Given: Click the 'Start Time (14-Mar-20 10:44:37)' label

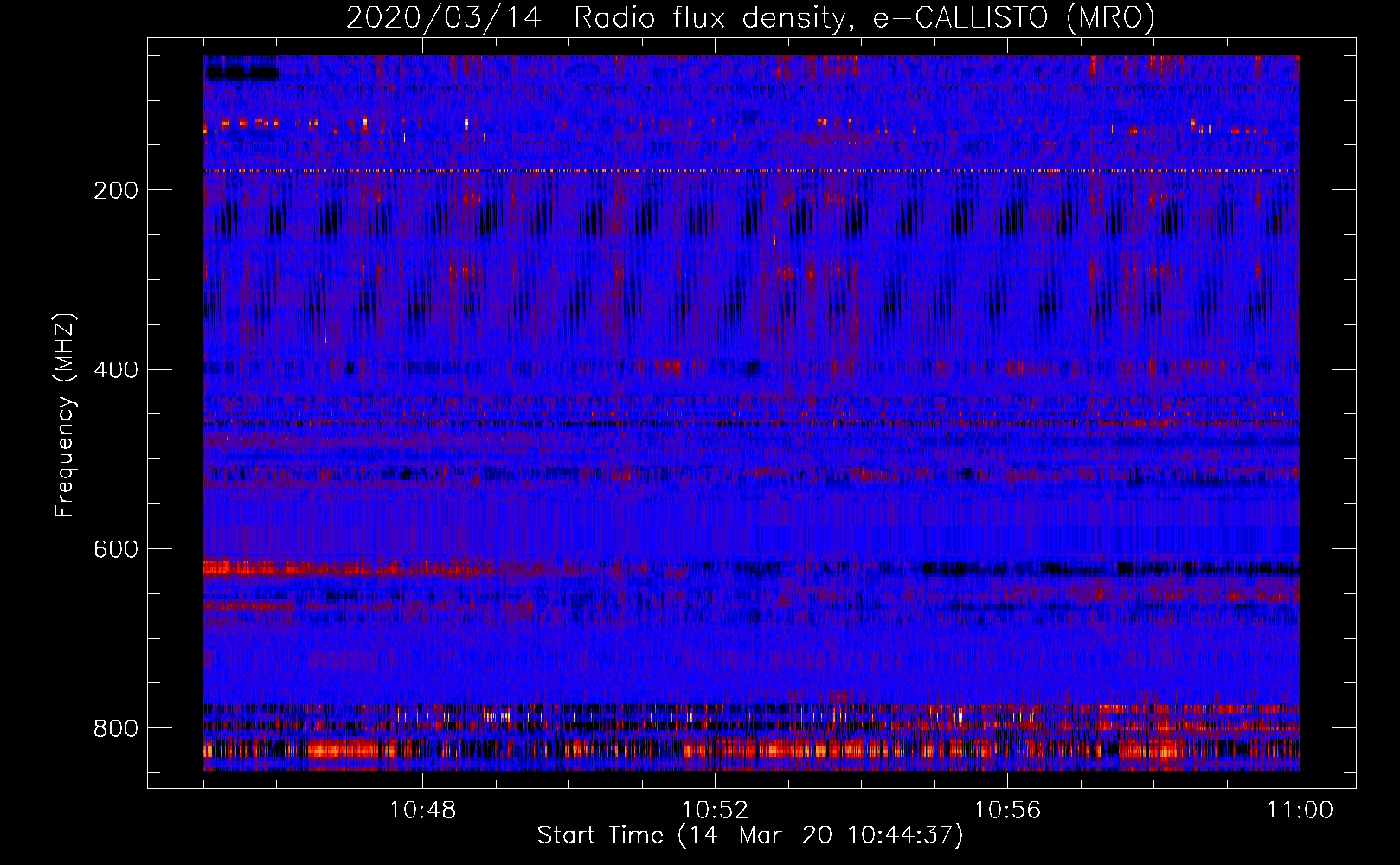Looking at the screenshot, I should pos(750,836).
